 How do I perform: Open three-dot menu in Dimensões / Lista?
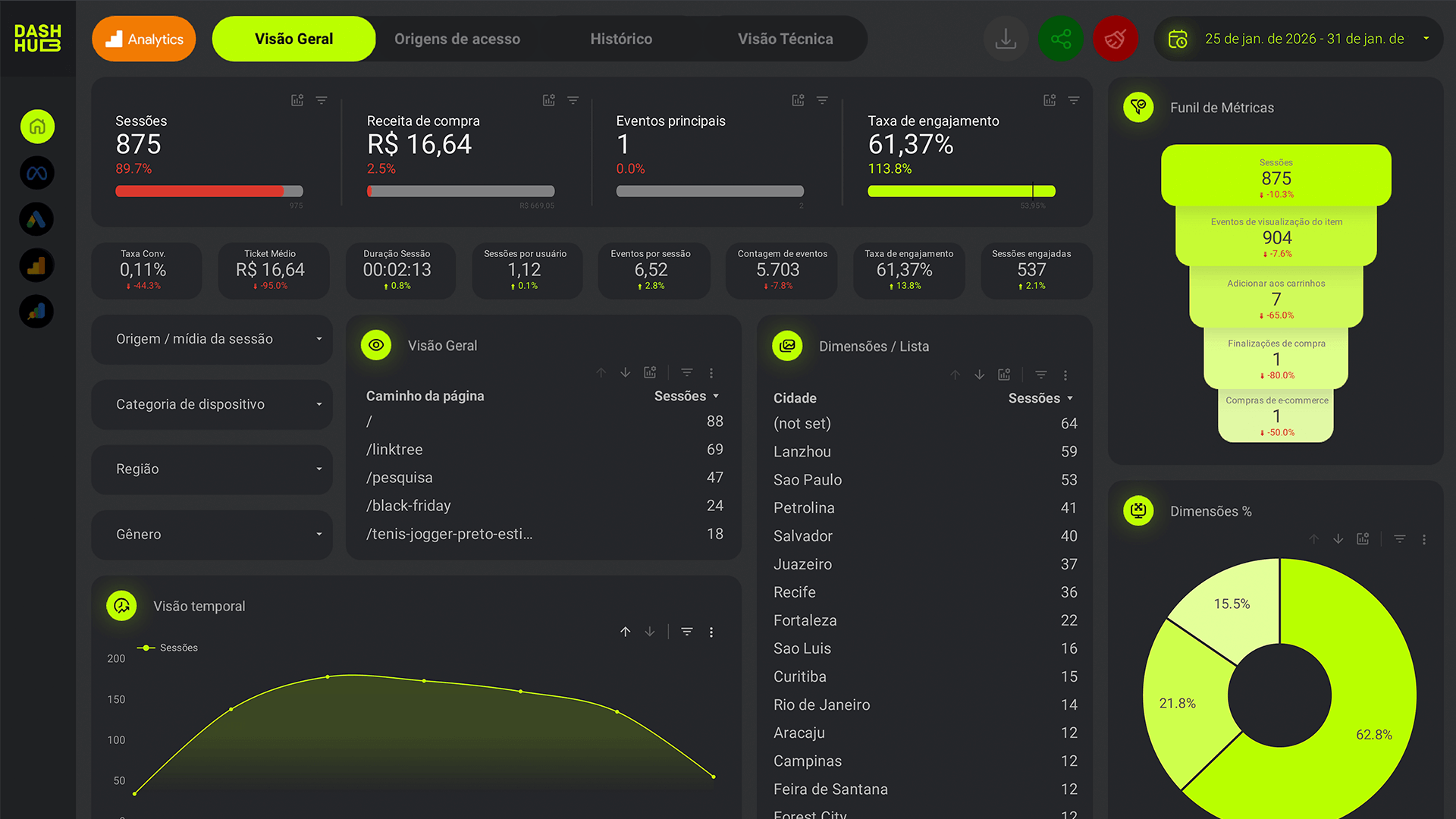[1065, 375]
